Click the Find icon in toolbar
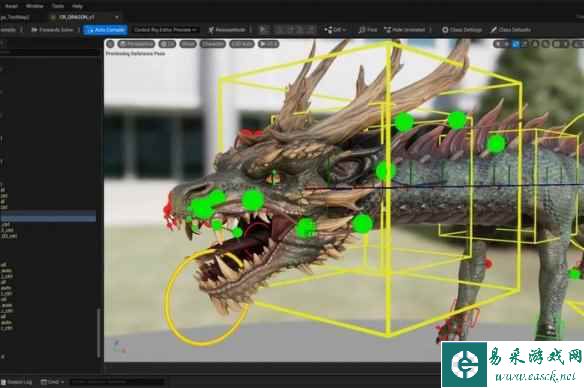Viewport: 584px width, 388px height. [x=367, y=30]
